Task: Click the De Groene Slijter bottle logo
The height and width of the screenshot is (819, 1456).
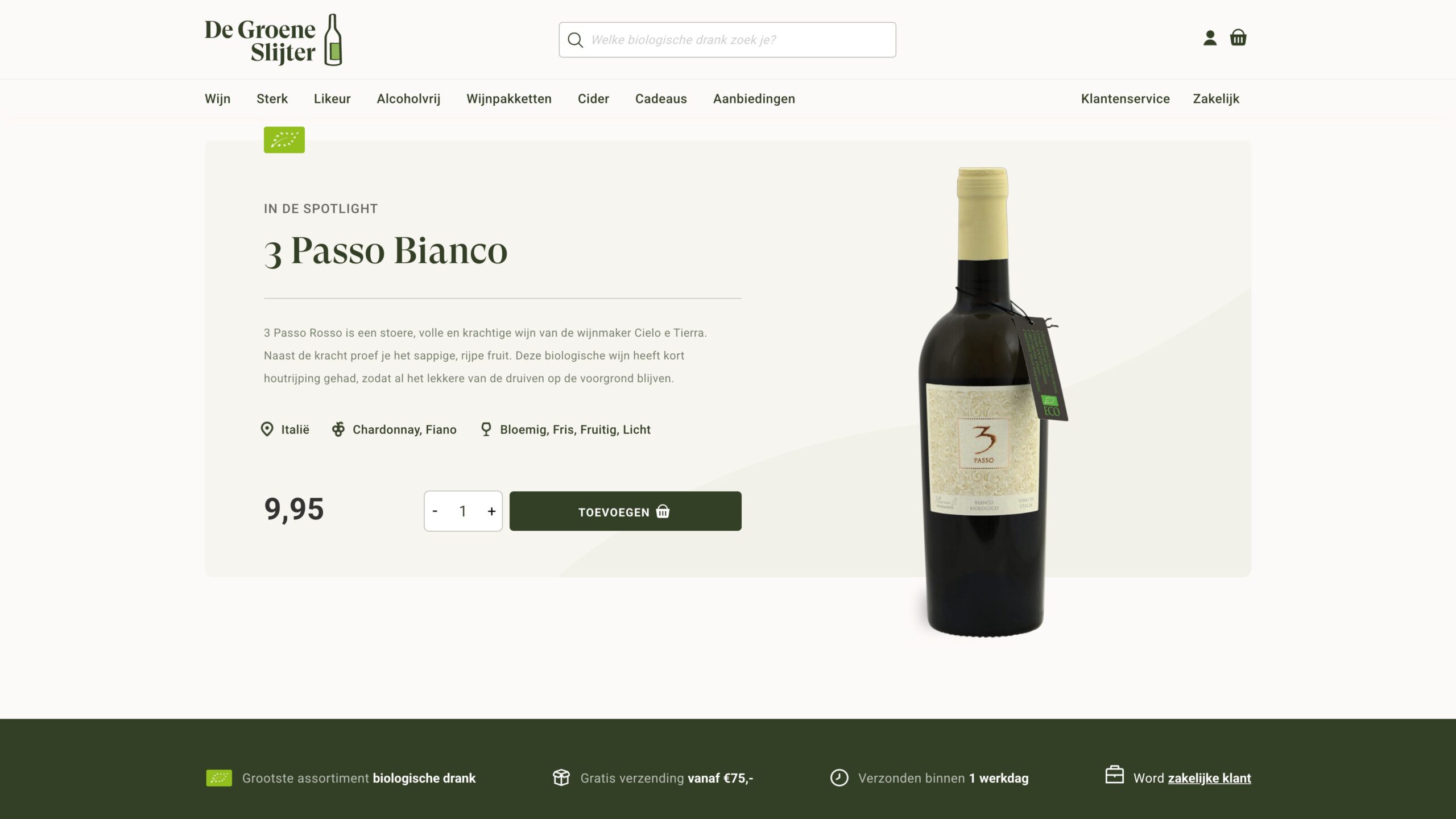Action: 274,40
